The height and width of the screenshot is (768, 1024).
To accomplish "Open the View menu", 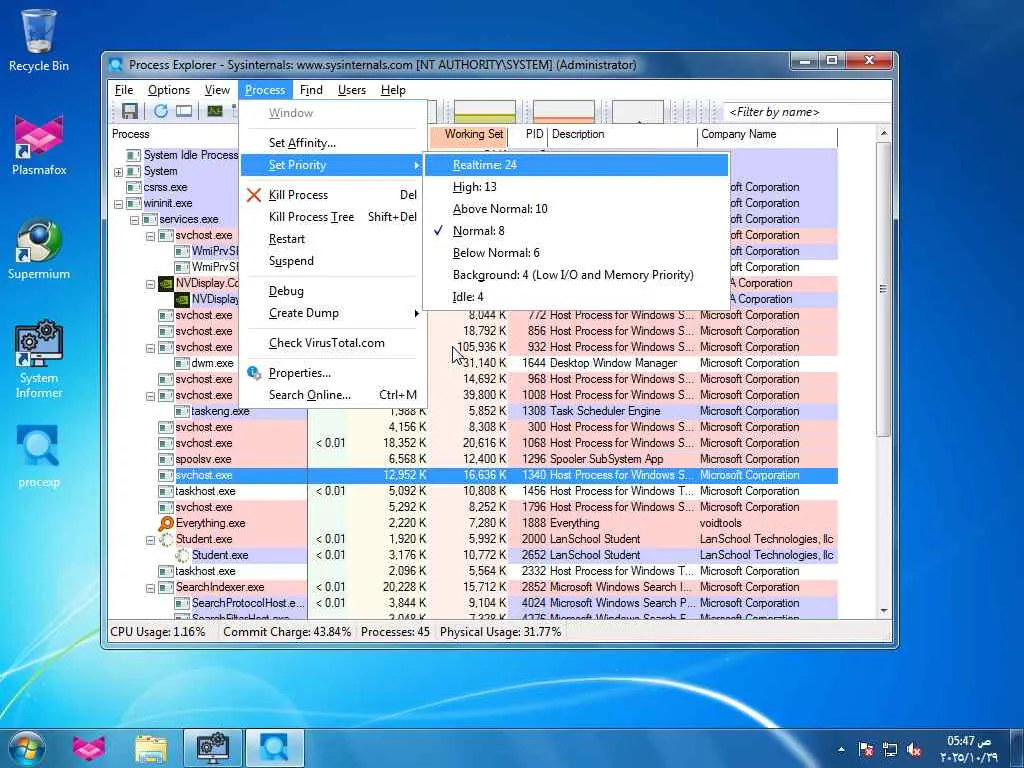I will (217, 90).
